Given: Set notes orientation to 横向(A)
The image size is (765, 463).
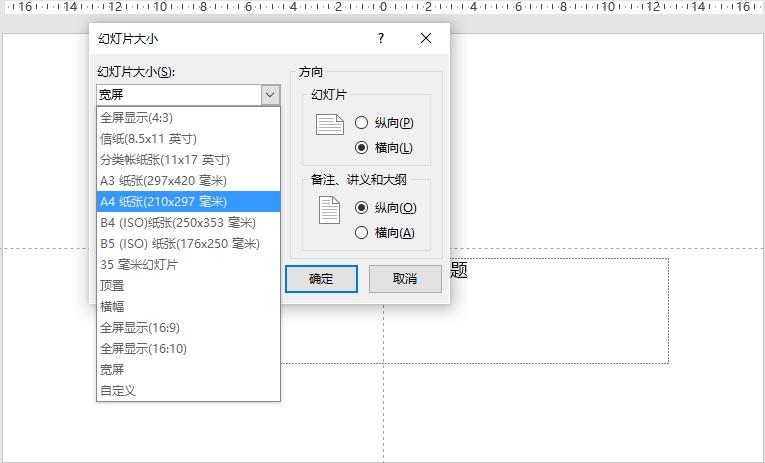Looking at the screenshot, I should pyautogui.click(x=385, y=233).
